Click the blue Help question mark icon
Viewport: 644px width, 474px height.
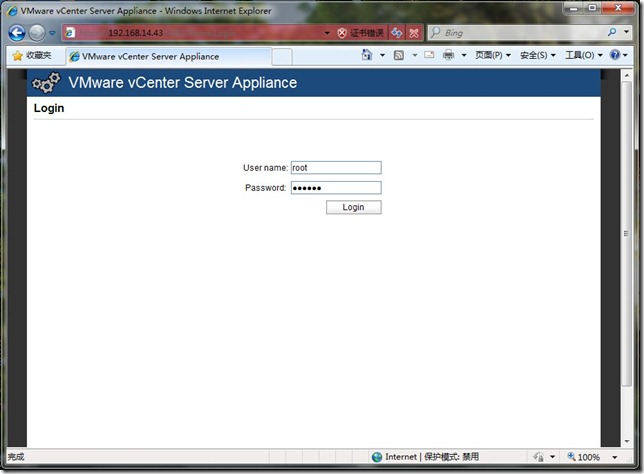point(615,55)
